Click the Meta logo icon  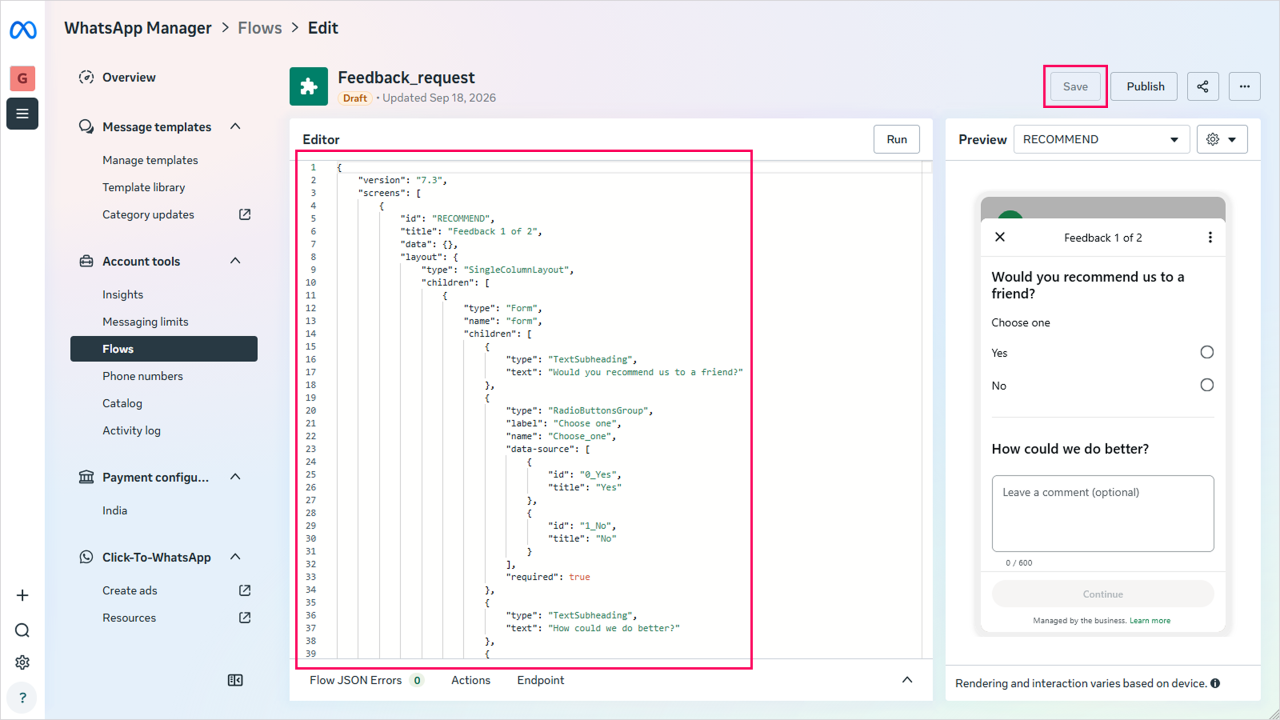22,30
